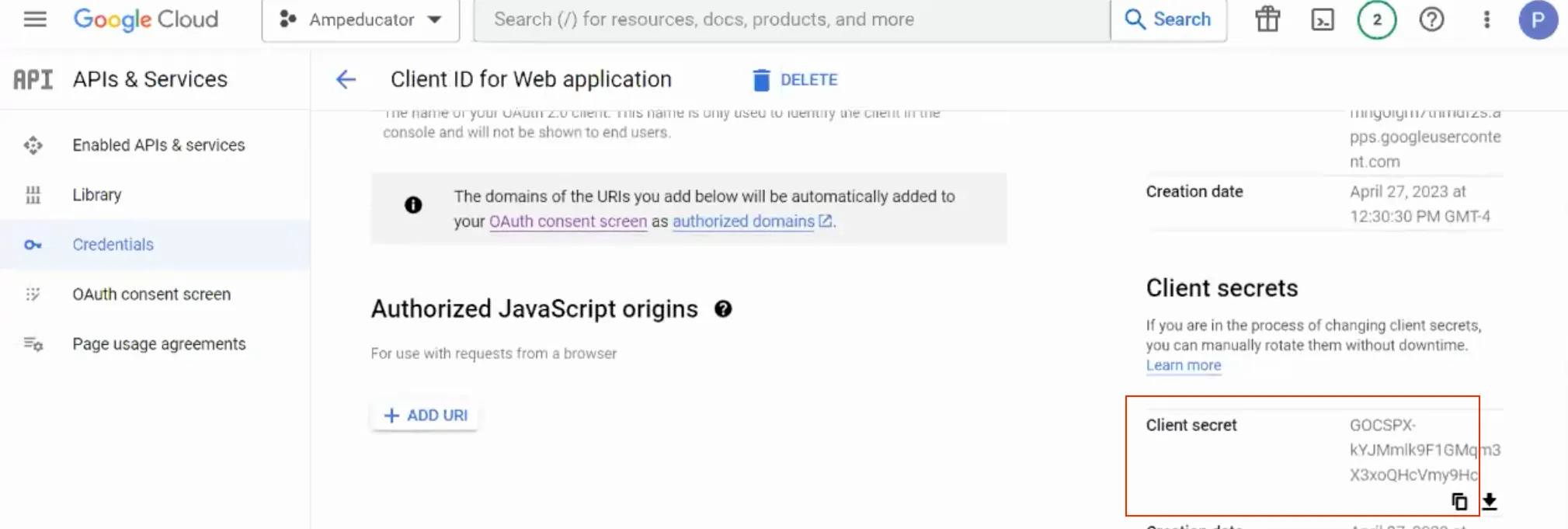This screenshot has width=1568, height=529.
Task: Delete this OAuth client ID
Action: click(x=795, y=79)
